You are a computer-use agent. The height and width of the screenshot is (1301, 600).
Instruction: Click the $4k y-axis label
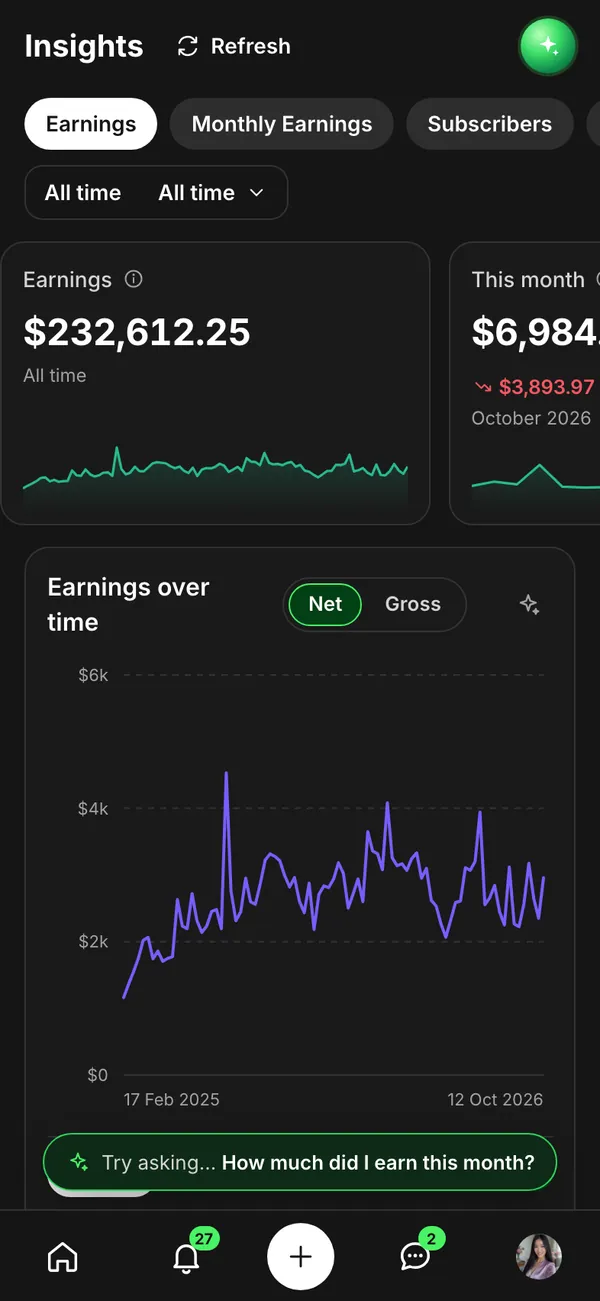click(93, 808)
